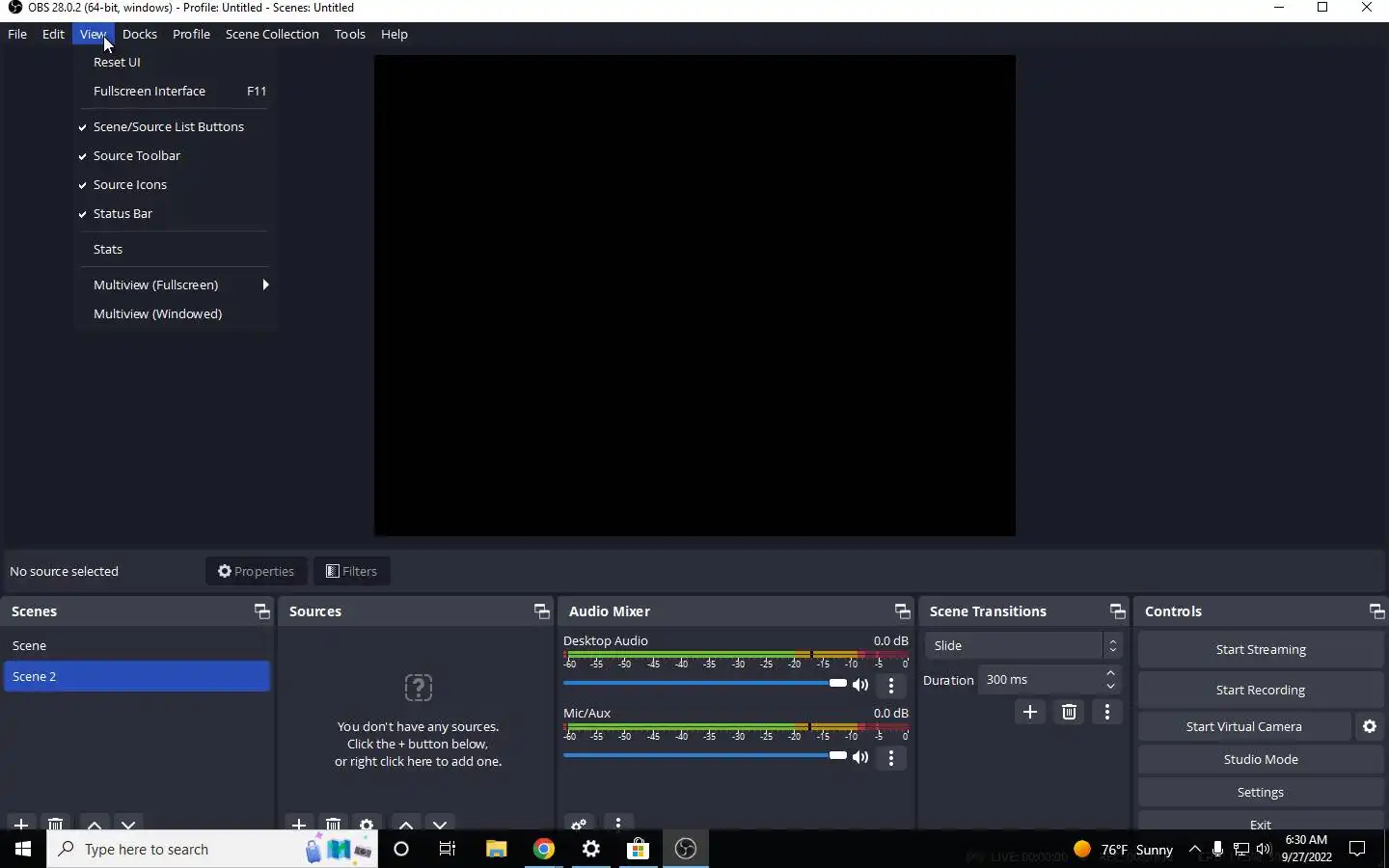
Task: Move source down in Sources panel
Action: 440,825
